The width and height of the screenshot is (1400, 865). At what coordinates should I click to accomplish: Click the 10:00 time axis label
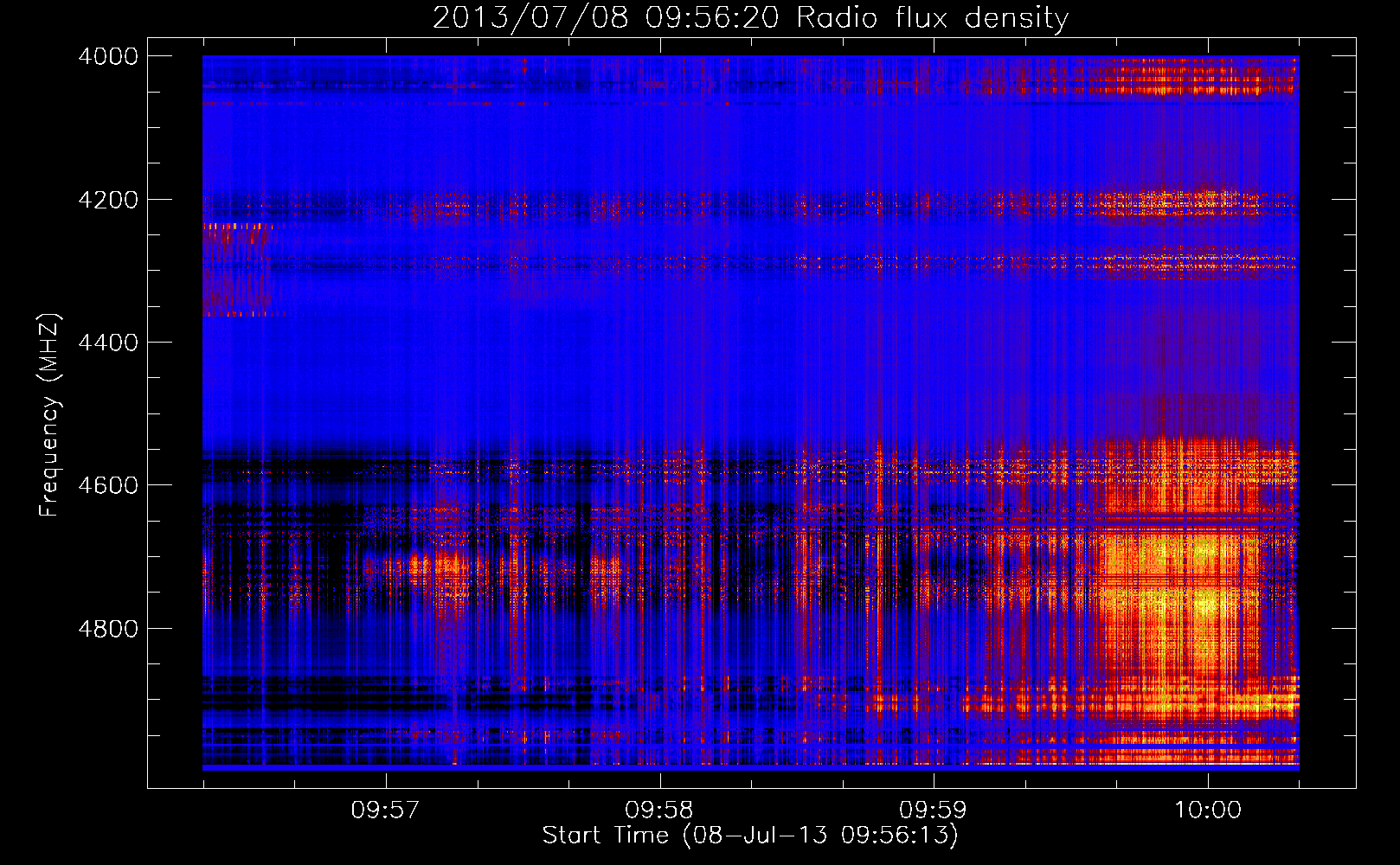point(1207,811)
